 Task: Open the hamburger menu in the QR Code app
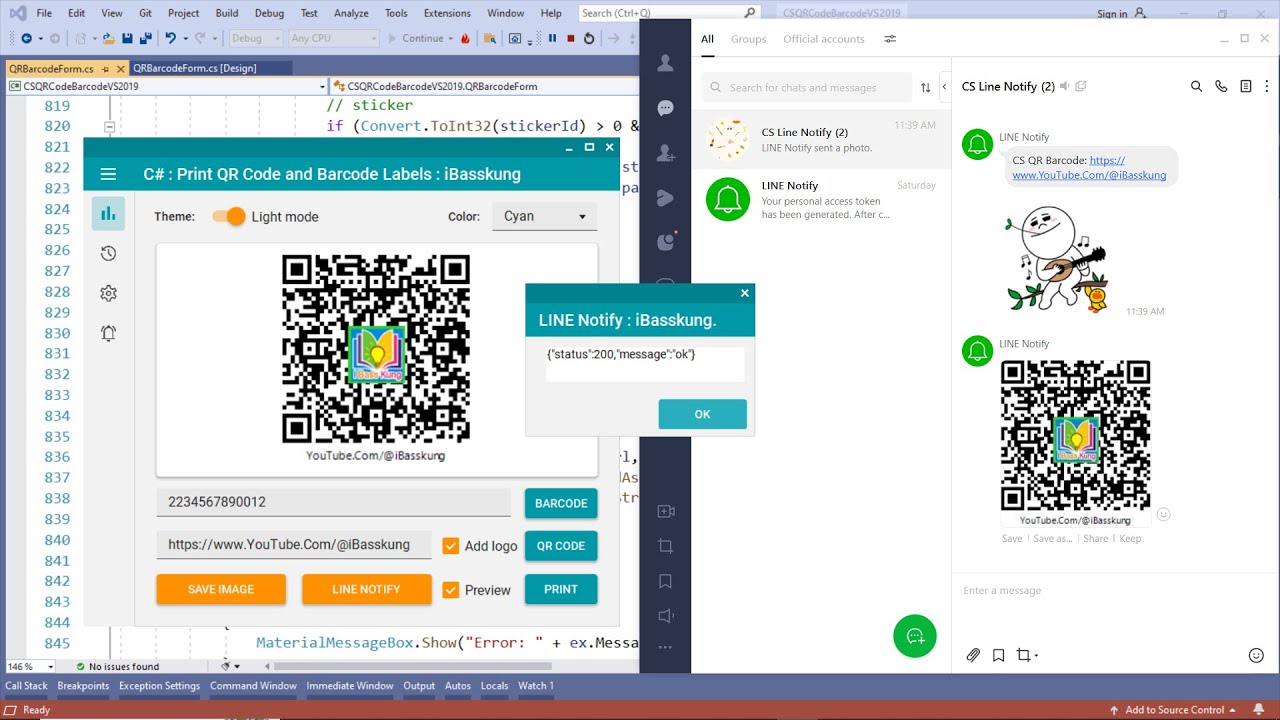point(108,174)
